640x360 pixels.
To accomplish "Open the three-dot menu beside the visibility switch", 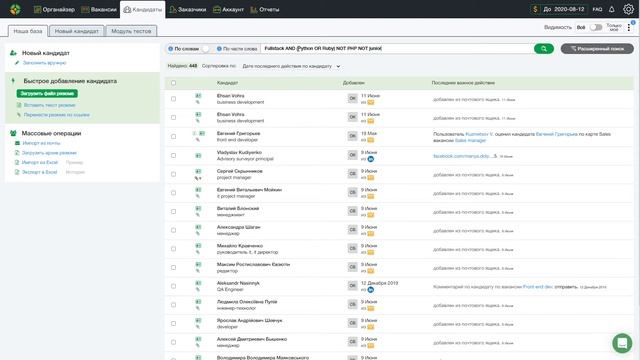I will coord(629,27).
